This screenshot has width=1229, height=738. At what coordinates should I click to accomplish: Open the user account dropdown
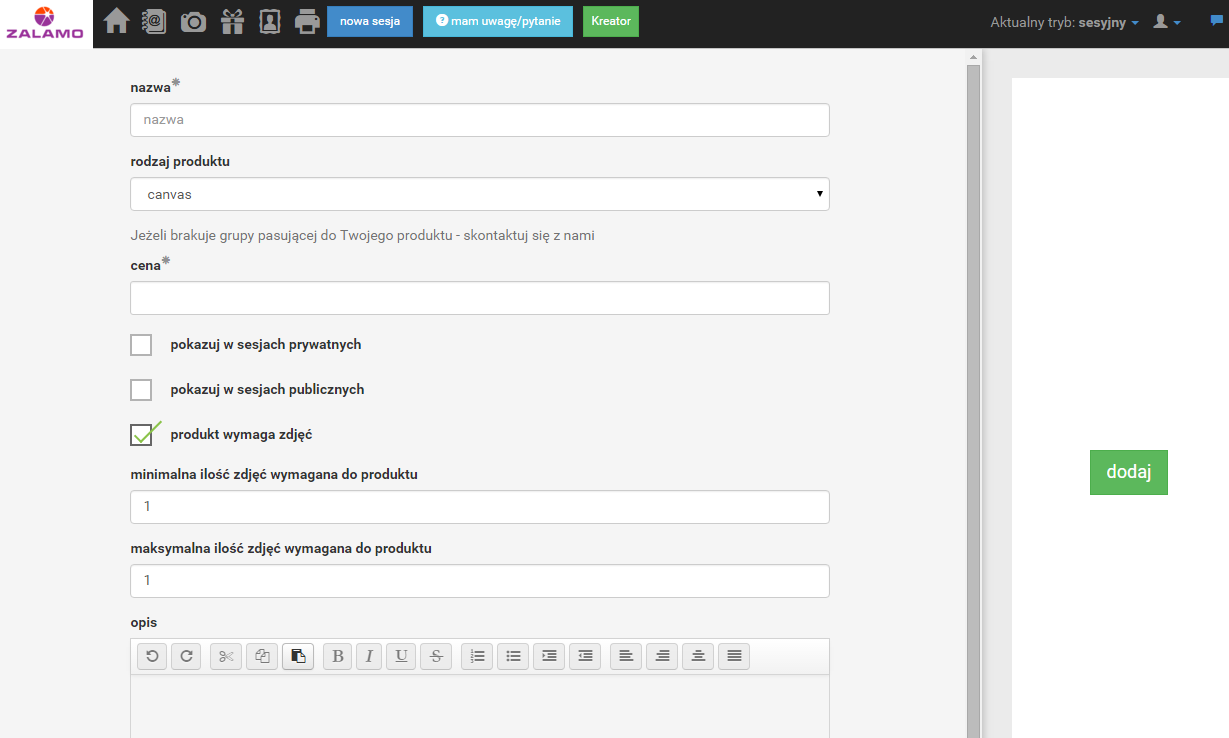[1167, 22]
